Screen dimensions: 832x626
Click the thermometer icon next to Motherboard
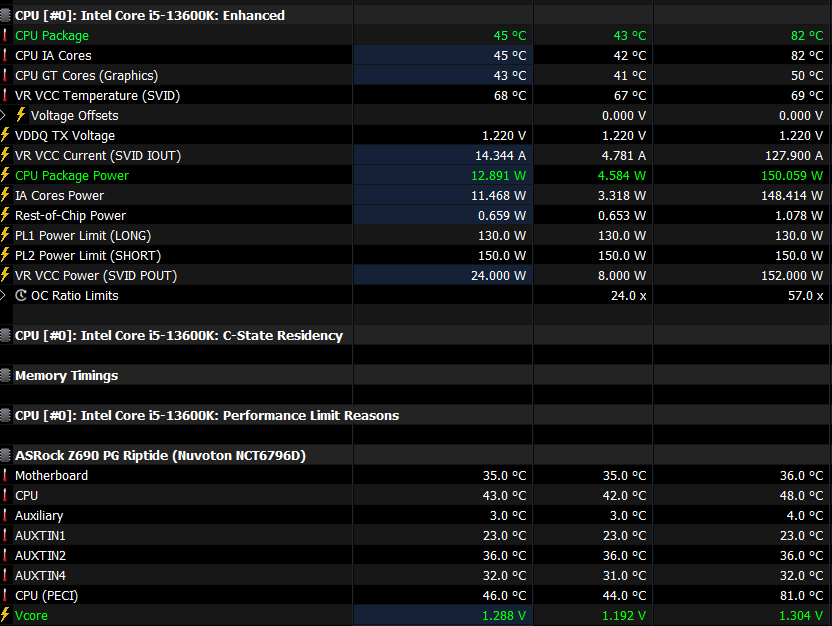[x=5, y=475]
